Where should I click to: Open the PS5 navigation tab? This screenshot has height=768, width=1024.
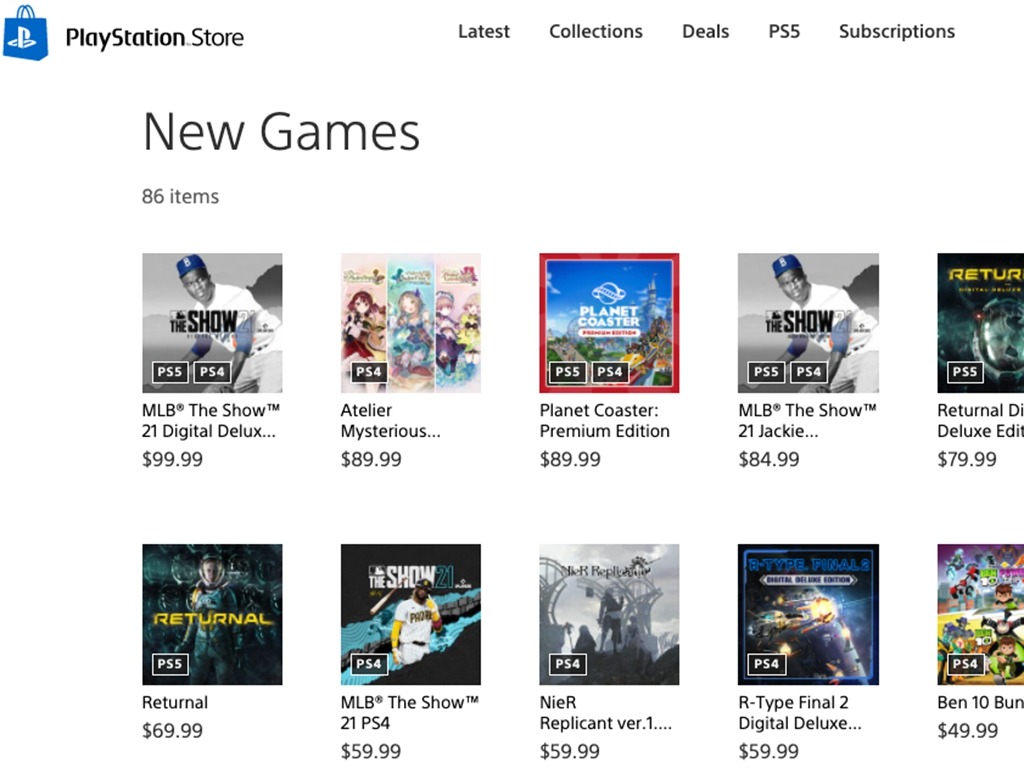[x=784, y=31]
